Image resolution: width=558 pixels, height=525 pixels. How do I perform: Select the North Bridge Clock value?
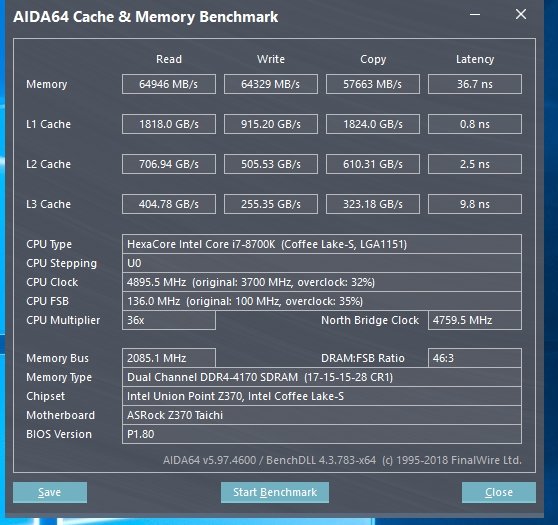tap(475, 320)
